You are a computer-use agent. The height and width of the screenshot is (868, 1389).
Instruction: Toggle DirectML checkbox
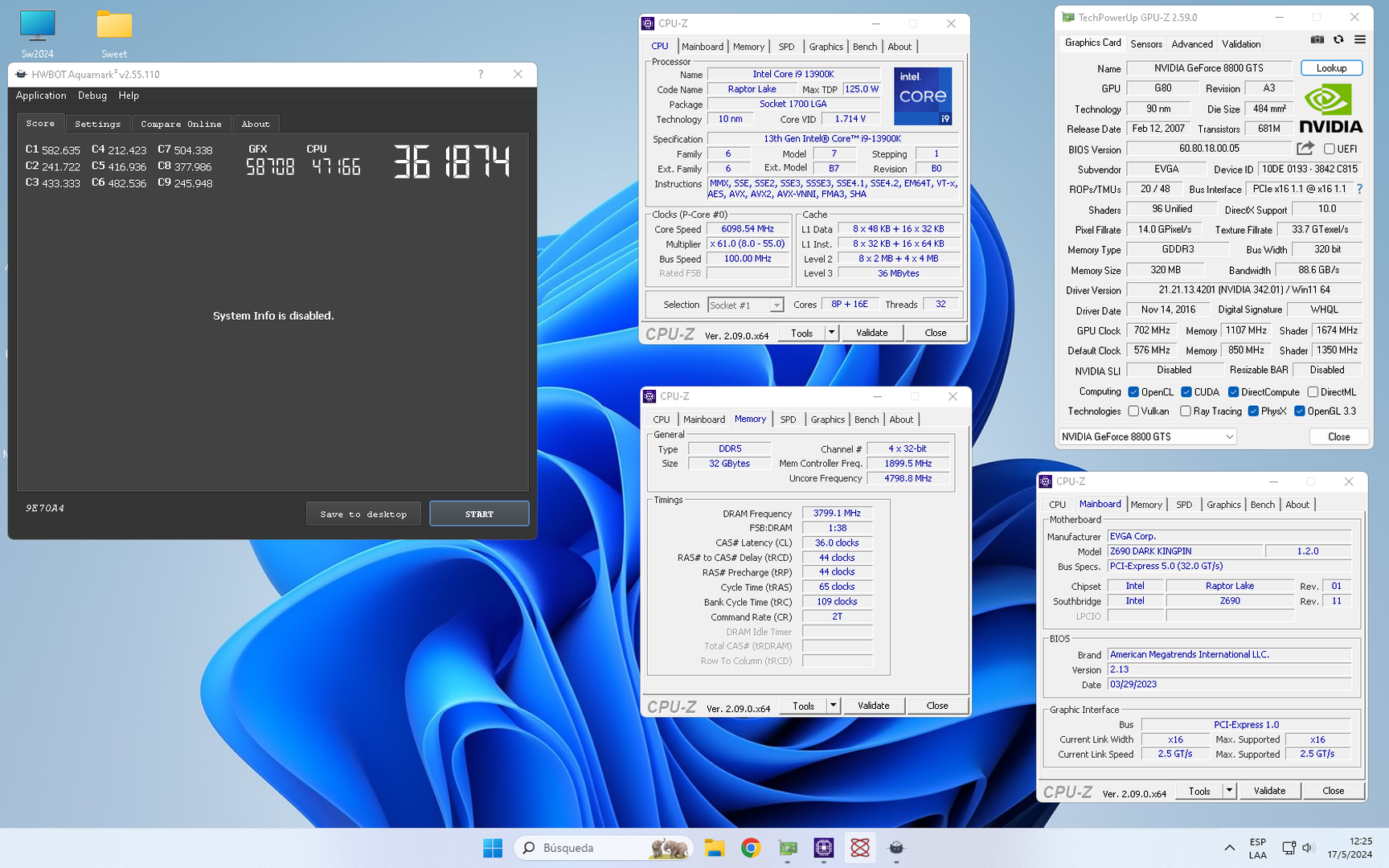[x=1313, y=392]
